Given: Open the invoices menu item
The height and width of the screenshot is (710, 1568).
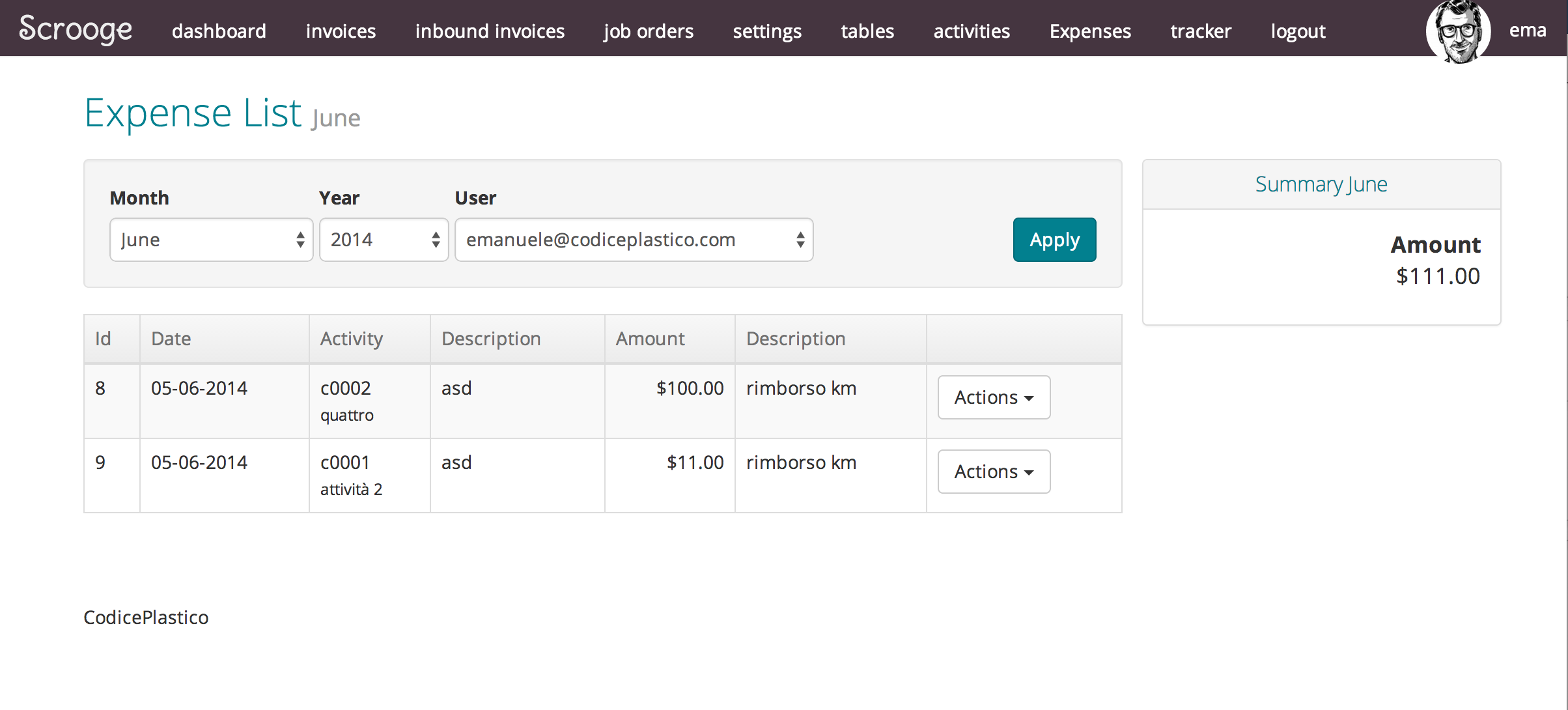Looking at the screenshot, I should tap(341, 31).
